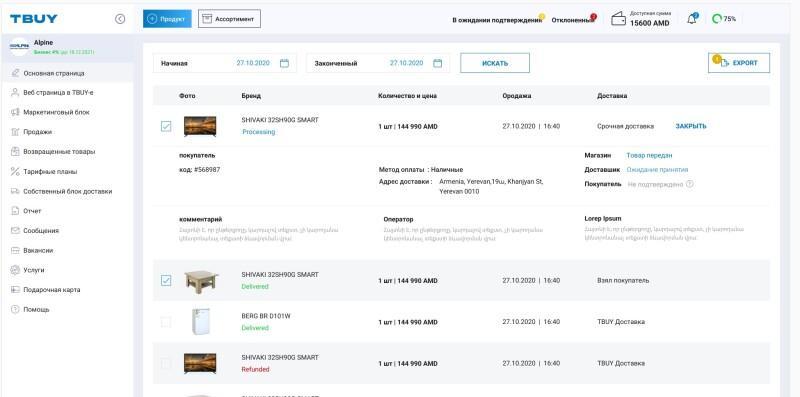Viewport: 800px width, 397px height.
Task: Uncheck the Processing SHIVAKI order checkbox
Action: 166,126
